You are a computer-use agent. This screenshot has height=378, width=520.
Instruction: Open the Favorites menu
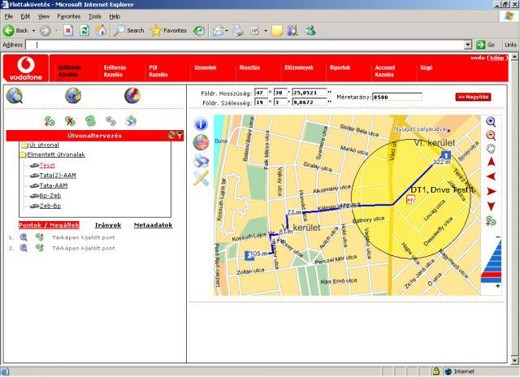coord(69,16)
